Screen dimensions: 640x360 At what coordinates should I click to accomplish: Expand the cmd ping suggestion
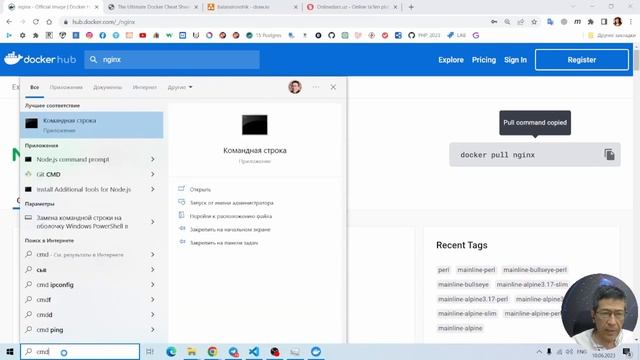(152, 329)
